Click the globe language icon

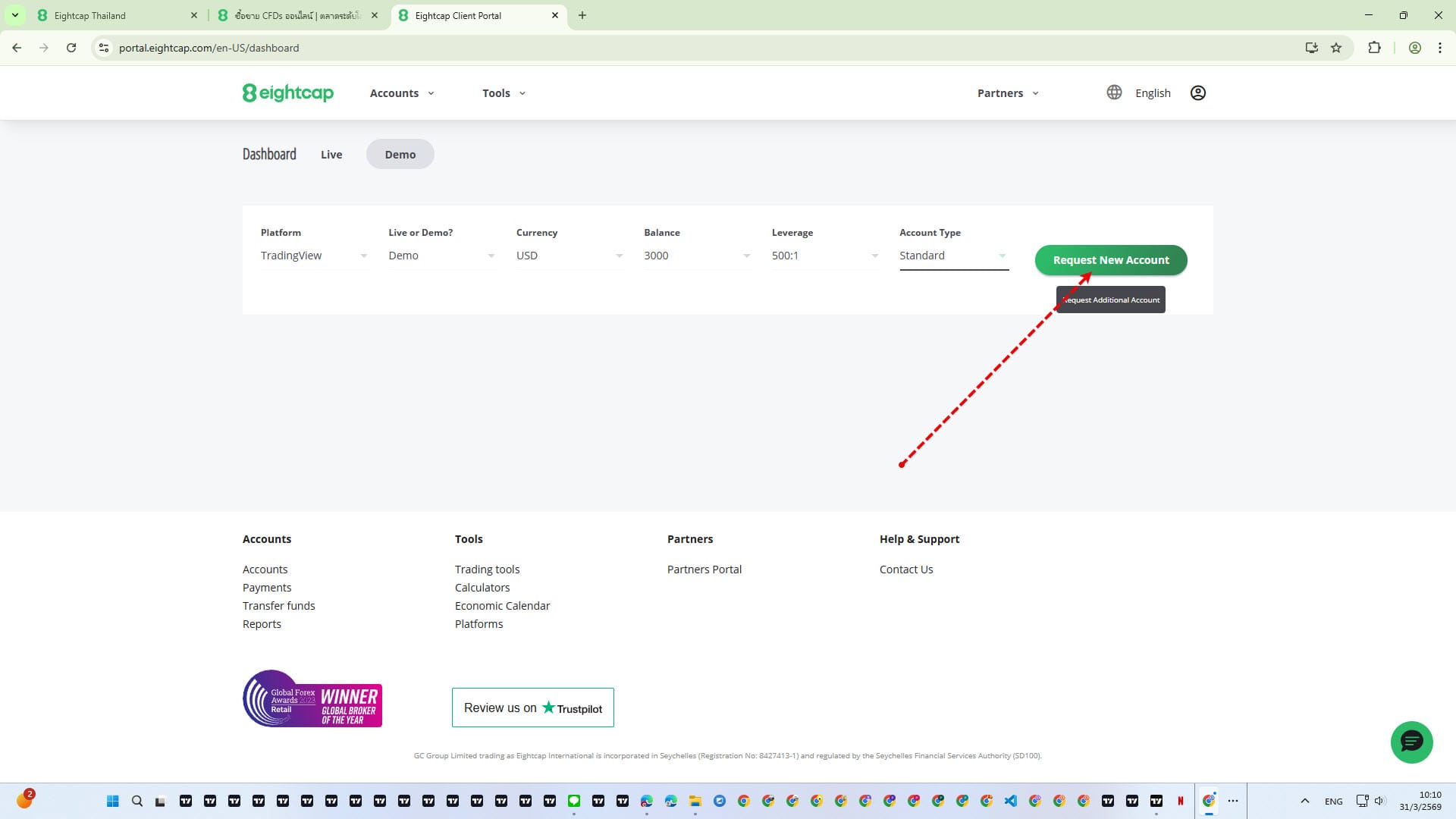pyautogui.click(x=1113, y=93)
